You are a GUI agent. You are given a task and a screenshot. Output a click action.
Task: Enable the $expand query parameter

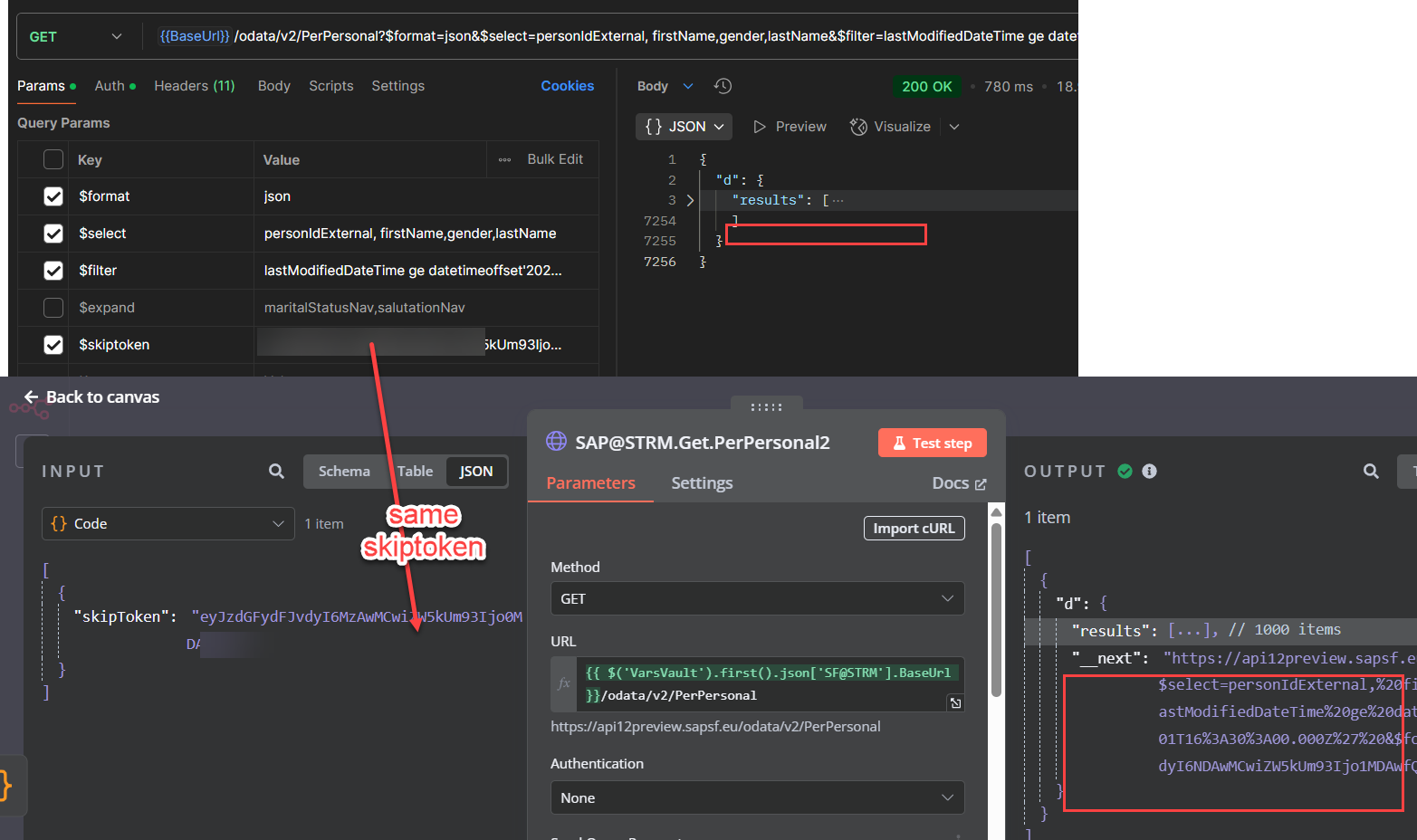[53, 308]
